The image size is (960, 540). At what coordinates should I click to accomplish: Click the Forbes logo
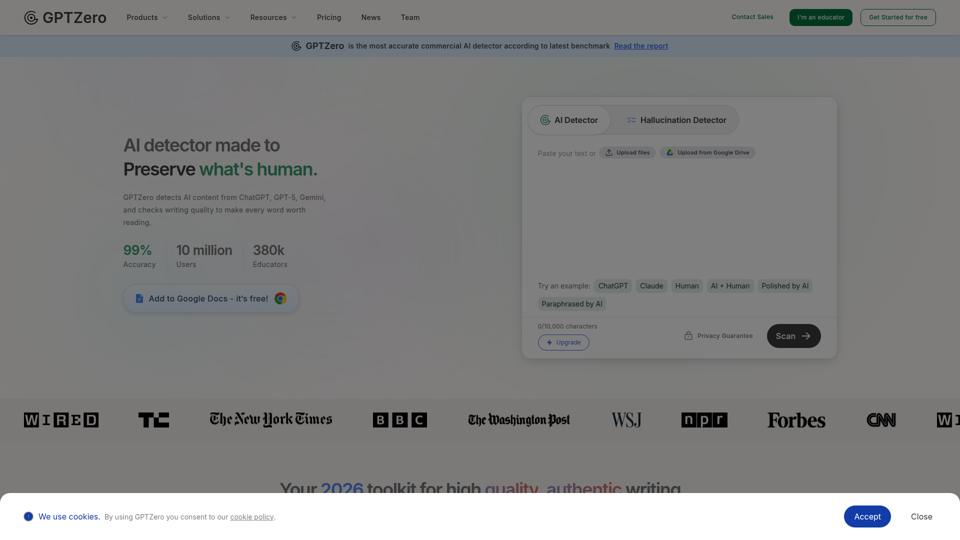(796, 420)
